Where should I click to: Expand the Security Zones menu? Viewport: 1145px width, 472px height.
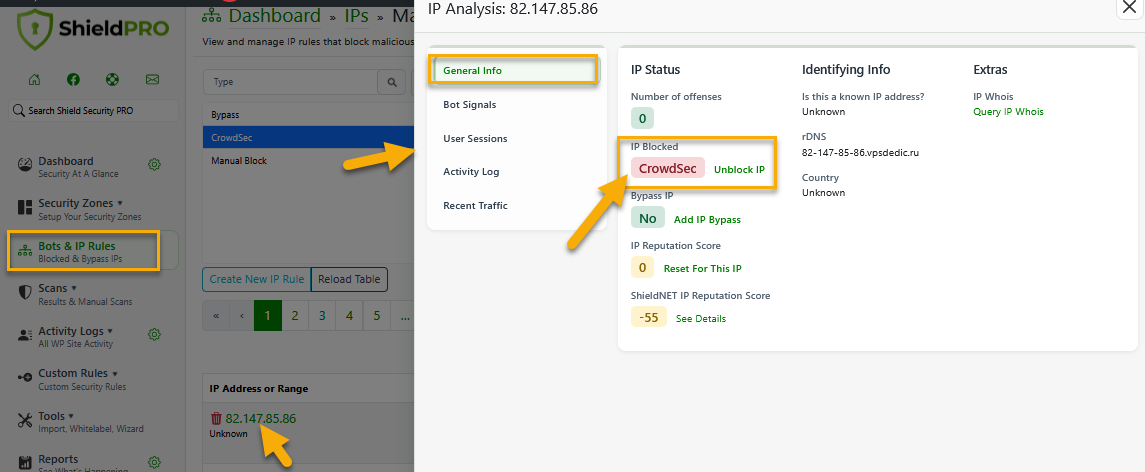(120, 203)
